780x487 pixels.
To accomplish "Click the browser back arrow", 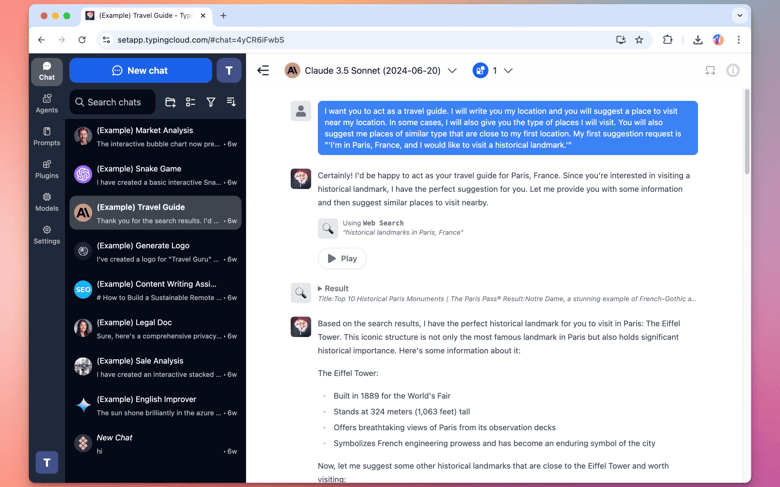I will (41, 40).
